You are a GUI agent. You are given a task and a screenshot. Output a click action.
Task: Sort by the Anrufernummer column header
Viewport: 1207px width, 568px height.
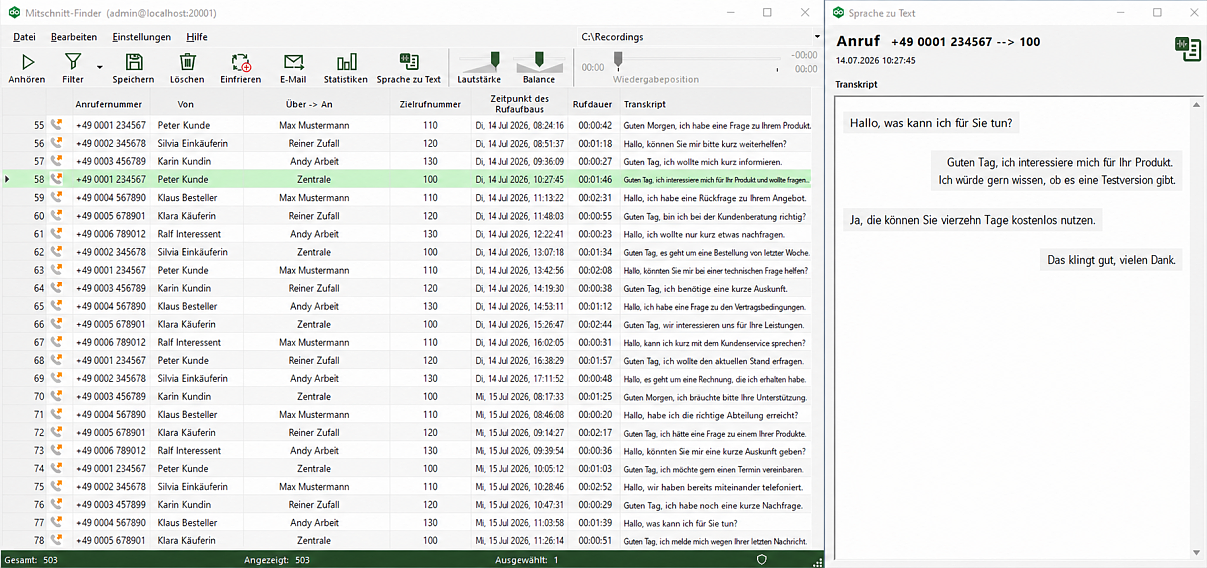109,104
